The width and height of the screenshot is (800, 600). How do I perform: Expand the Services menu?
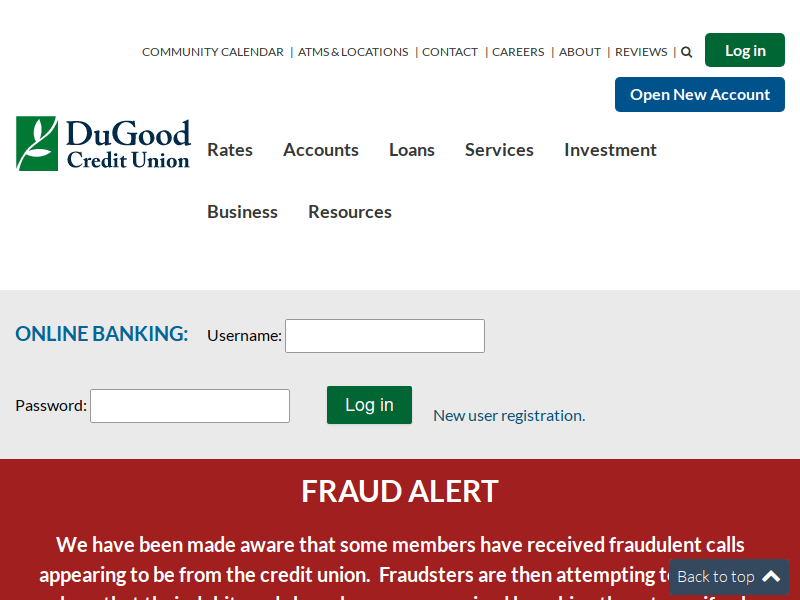(x=499, y=150)
